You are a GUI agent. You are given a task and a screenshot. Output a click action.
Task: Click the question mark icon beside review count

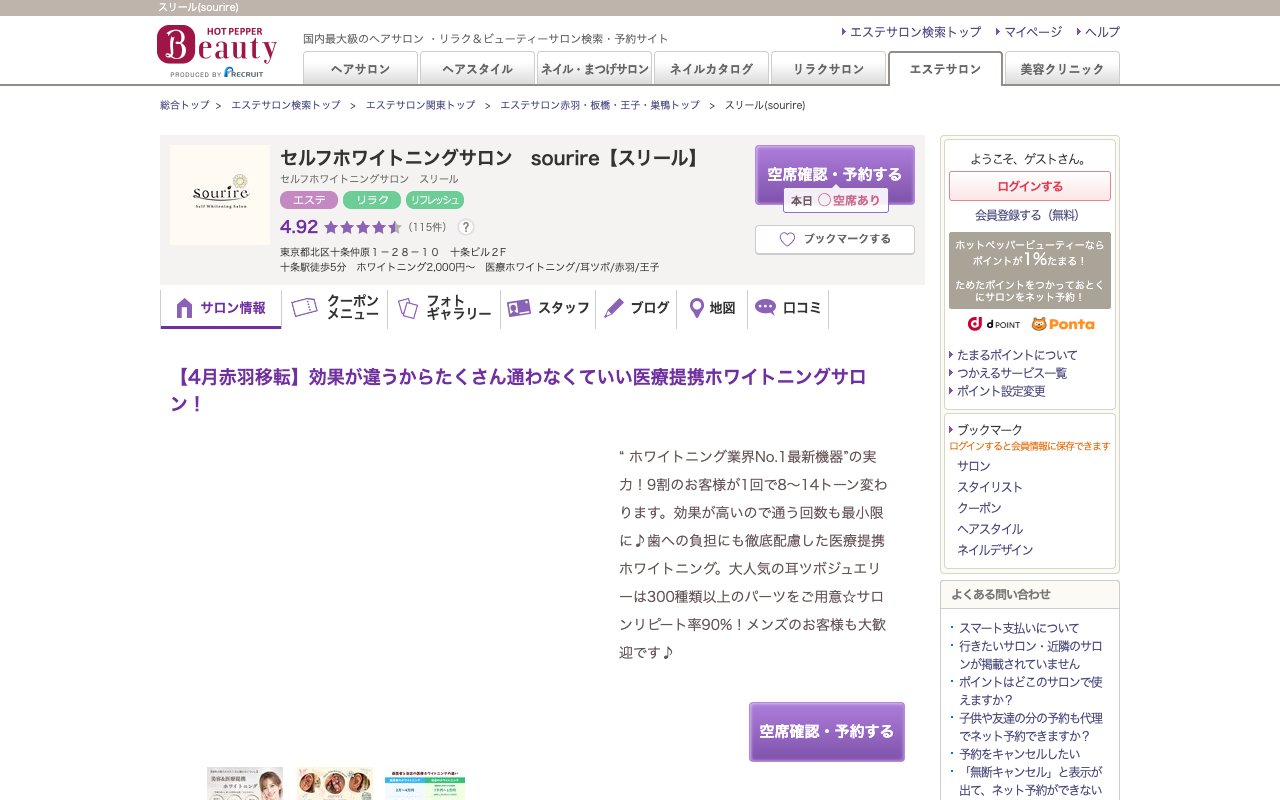[x=466, y=227]
